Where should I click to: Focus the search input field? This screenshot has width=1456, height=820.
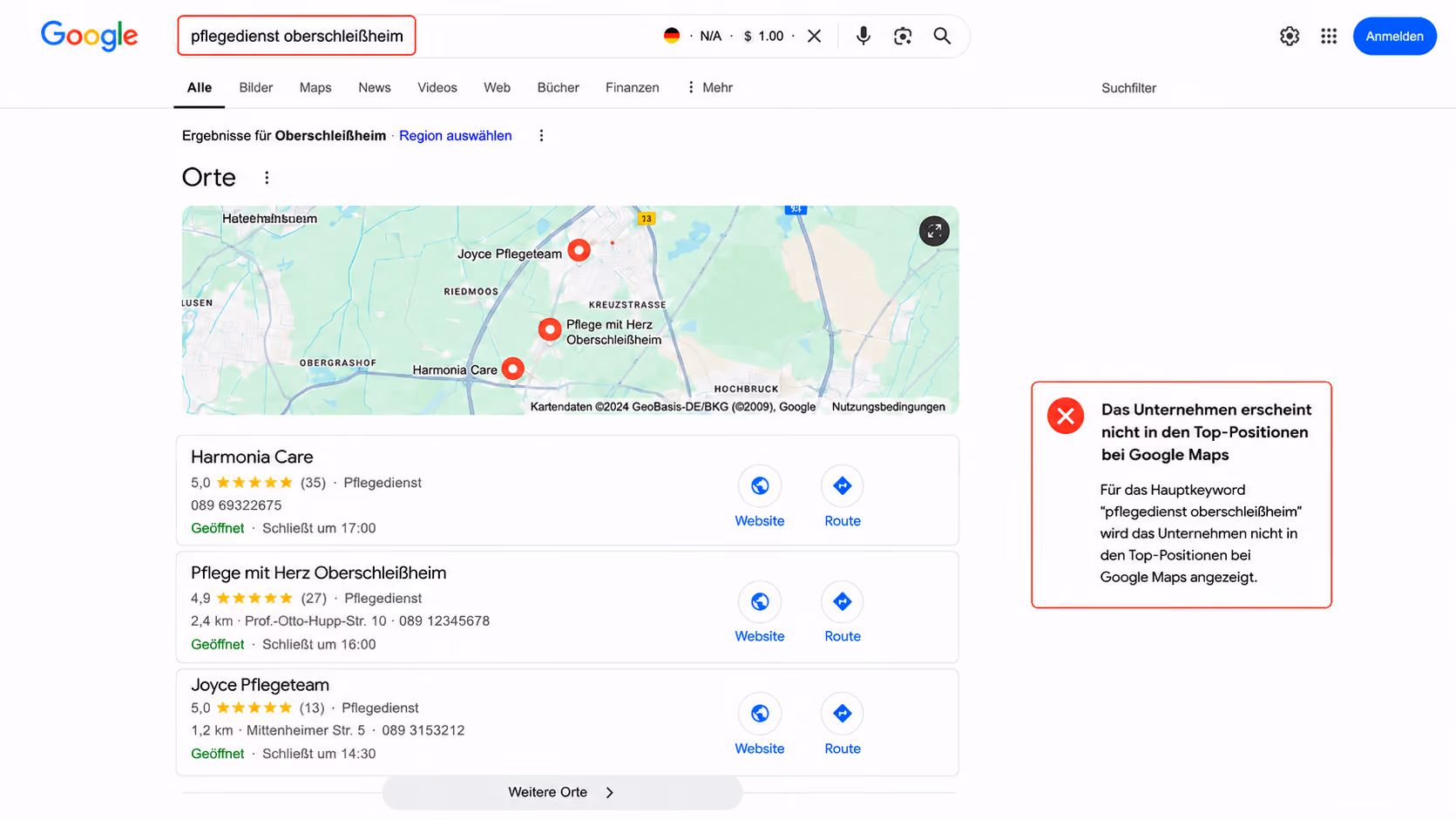pyautogui.click(x=297, y=36)
